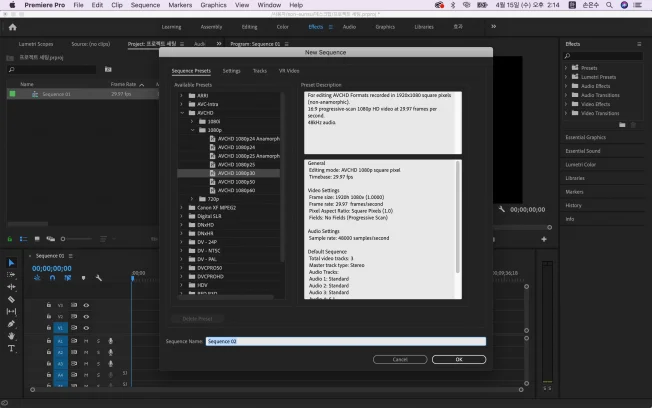Select the Razor tool

[11, 299]
